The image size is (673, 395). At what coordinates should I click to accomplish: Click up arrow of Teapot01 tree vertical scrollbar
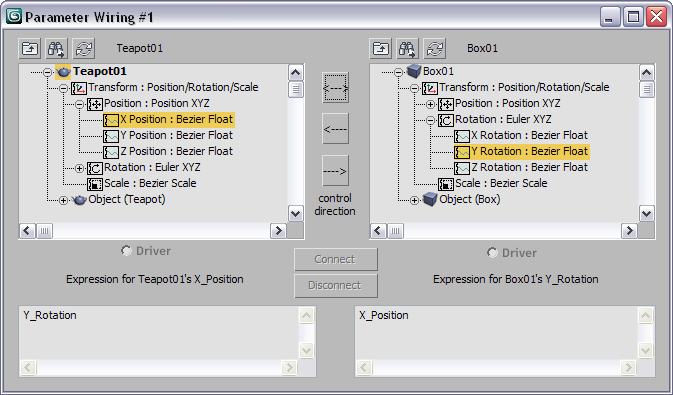coord(295,73)
